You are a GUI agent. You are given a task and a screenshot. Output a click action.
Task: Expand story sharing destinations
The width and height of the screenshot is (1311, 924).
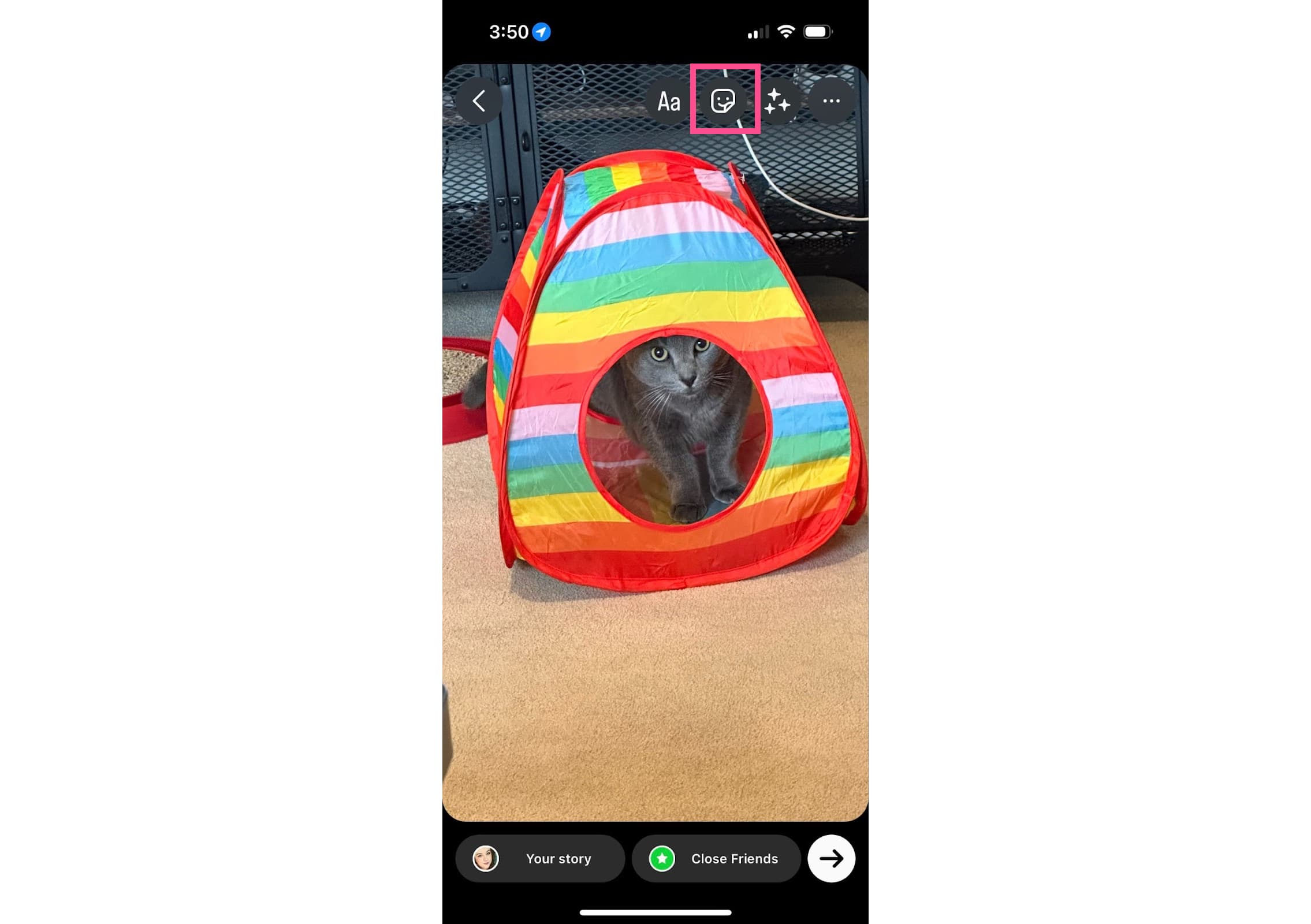tap(832, 859)
